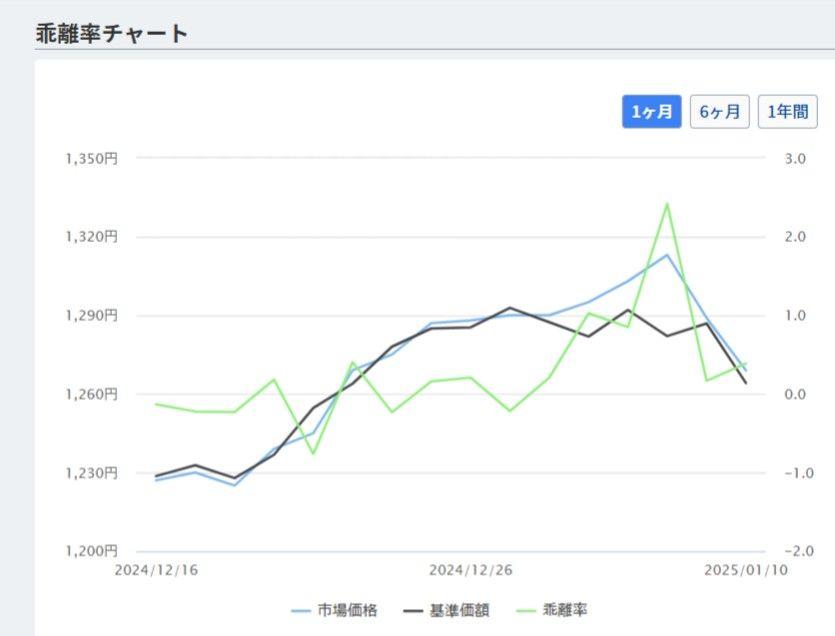Click the 乖離率チャート heading
This screenshot has height=636, width=835.
(111, 33)
